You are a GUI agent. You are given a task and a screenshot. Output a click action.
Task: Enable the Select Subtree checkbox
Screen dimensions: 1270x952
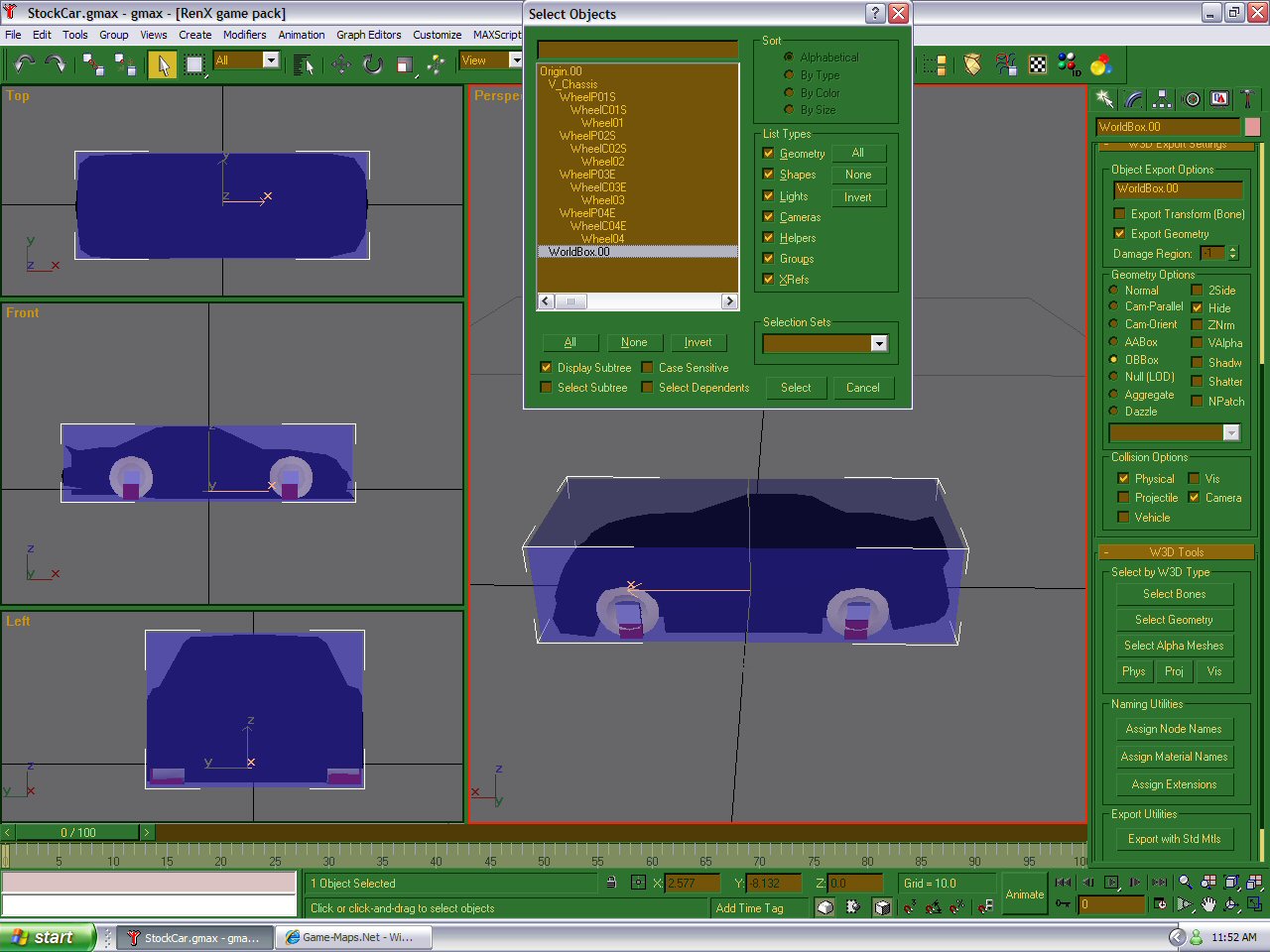[x=546, y=388]
